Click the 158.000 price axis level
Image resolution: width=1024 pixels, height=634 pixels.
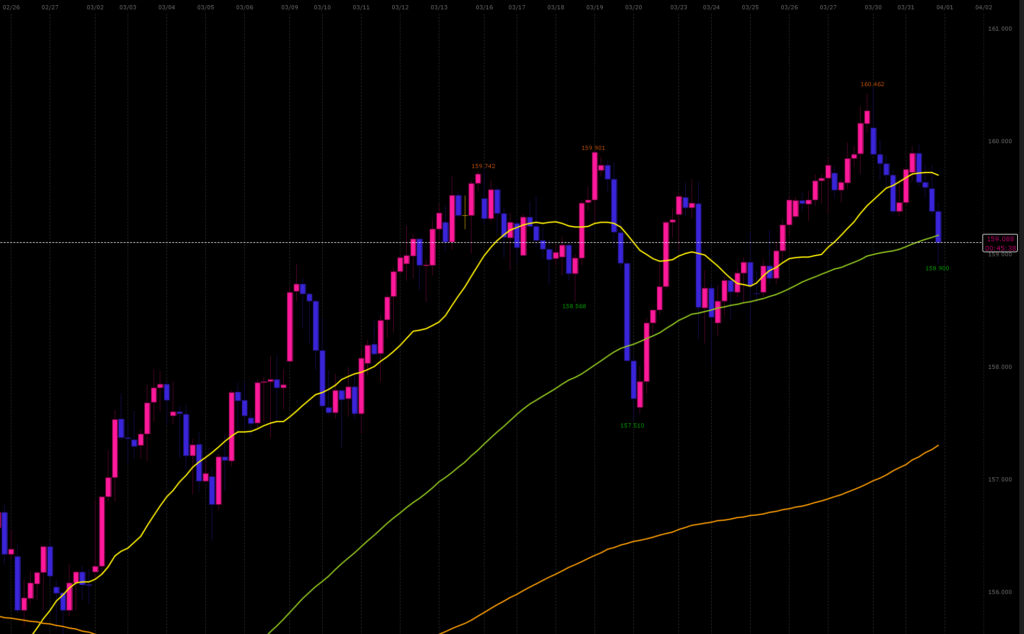point(999,366)
